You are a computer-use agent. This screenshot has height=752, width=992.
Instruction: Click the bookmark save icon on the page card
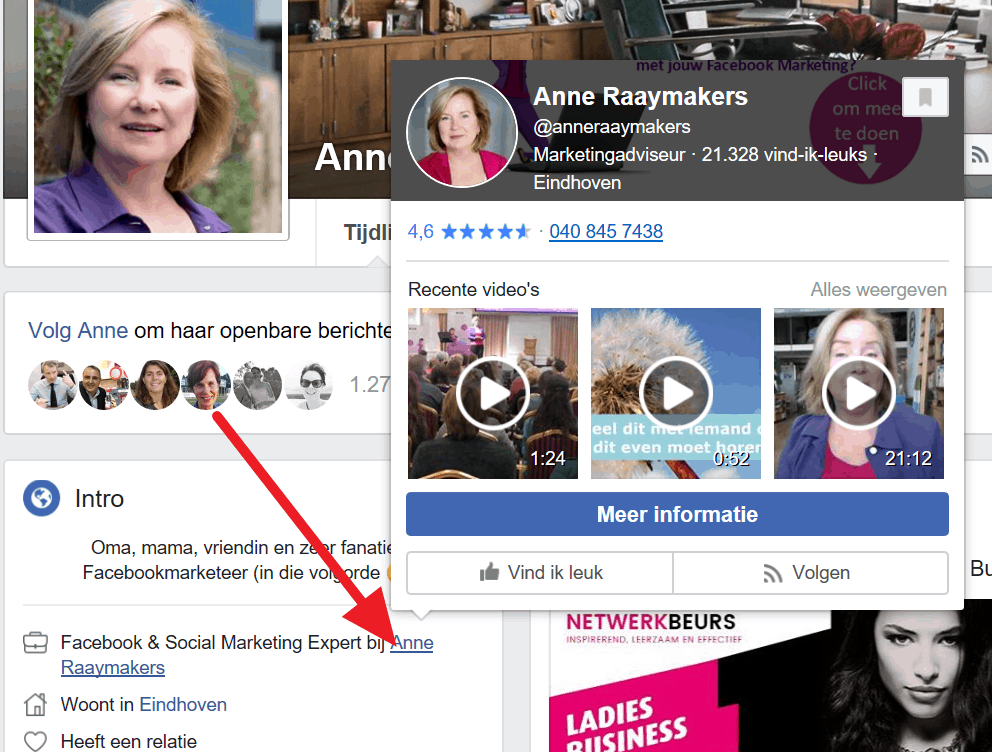pos(925,97)
